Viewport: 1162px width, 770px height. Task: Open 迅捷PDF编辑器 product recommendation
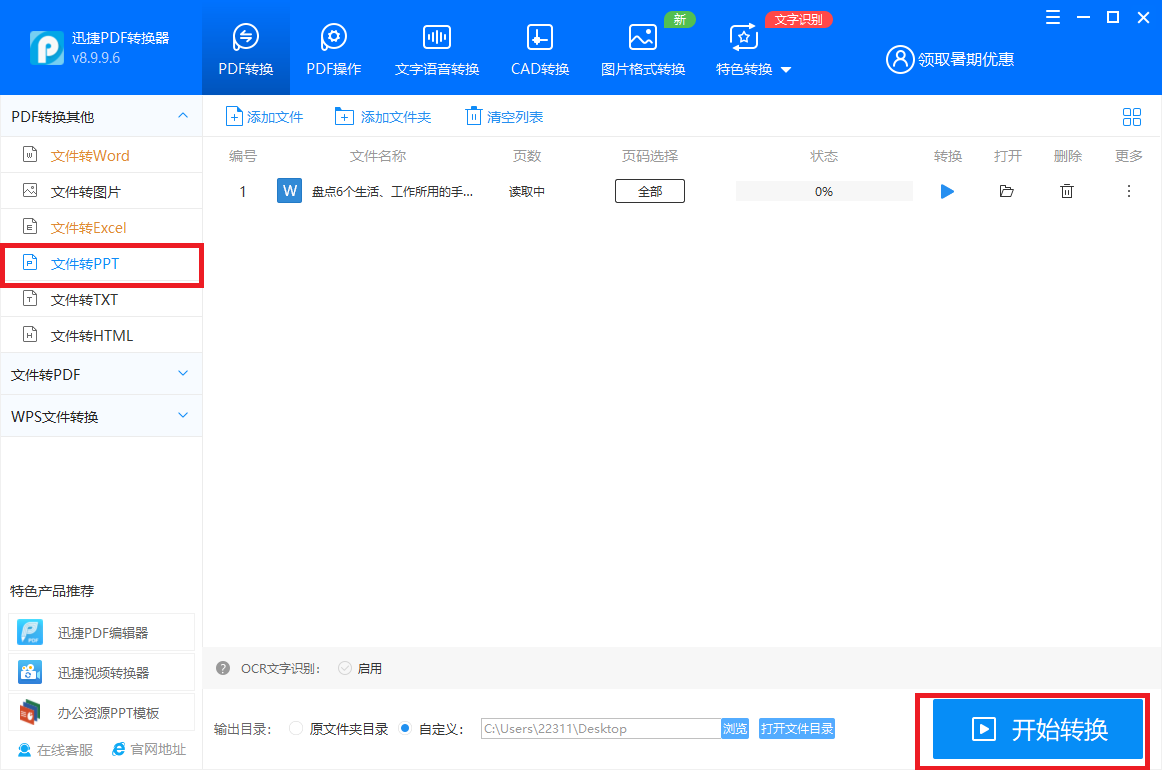[102, 632]
